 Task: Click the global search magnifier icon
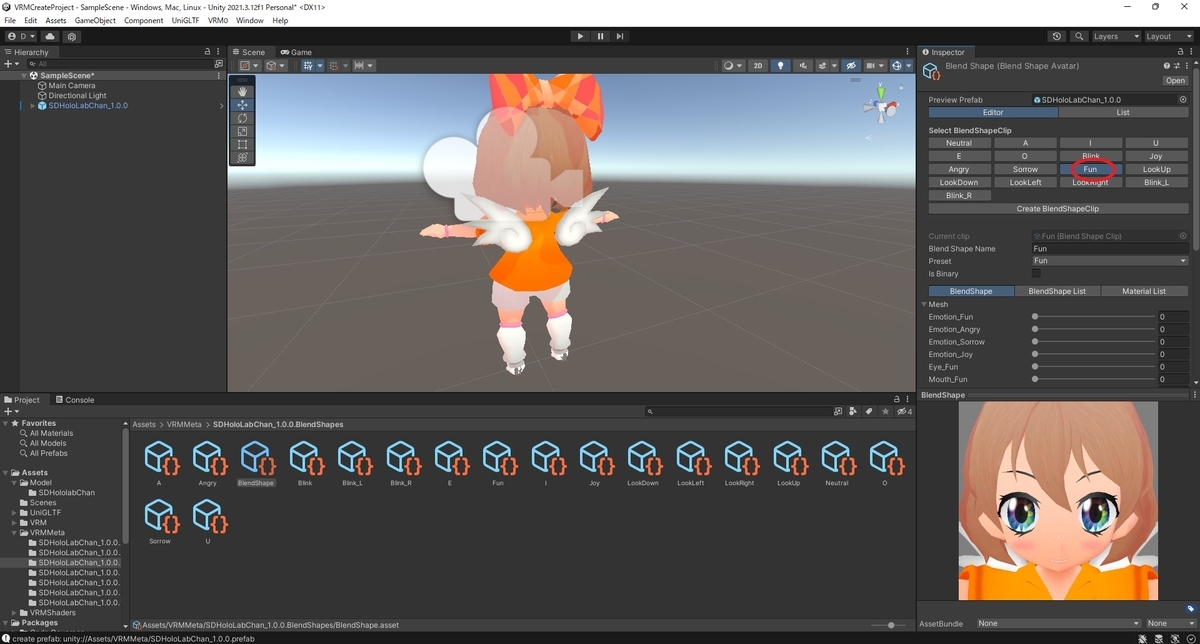point(1079,36)
